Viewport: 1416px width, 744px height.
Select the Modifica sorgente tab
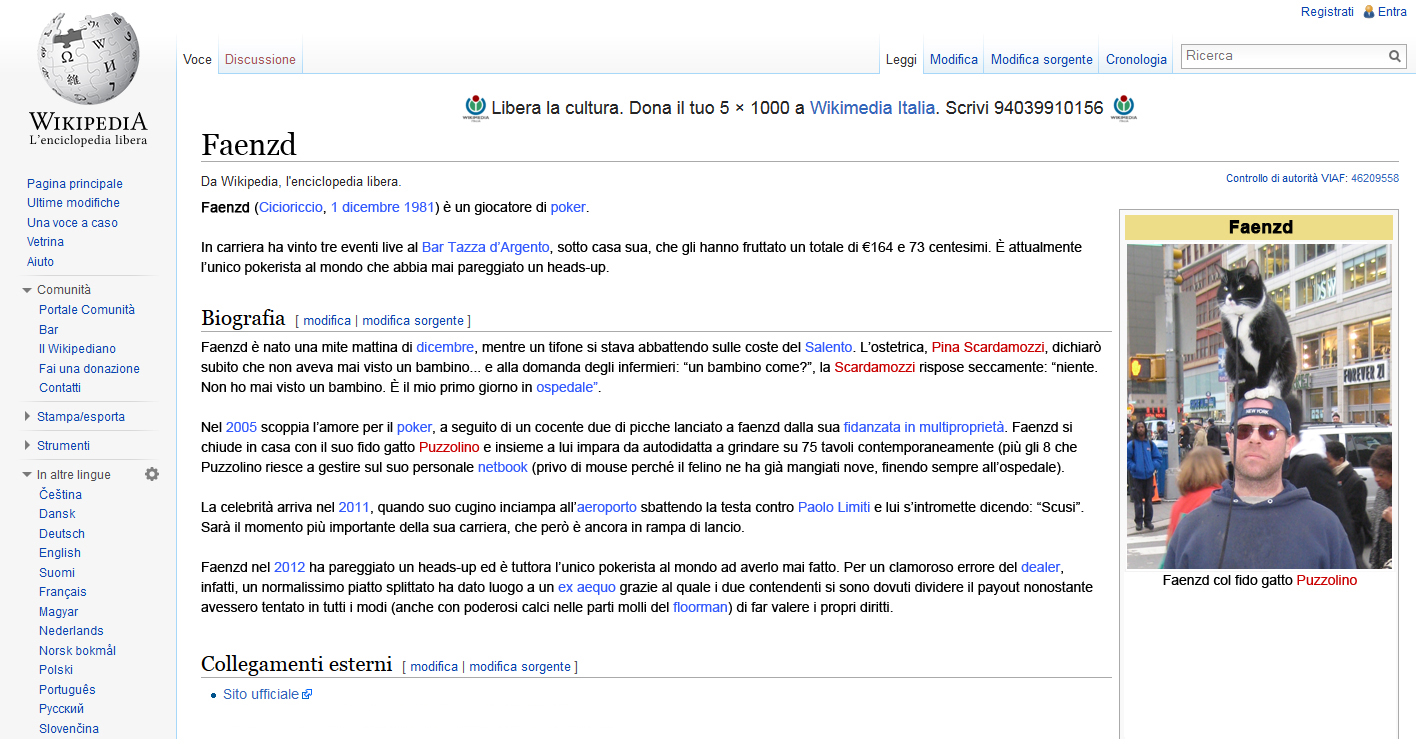[1041, 60]
